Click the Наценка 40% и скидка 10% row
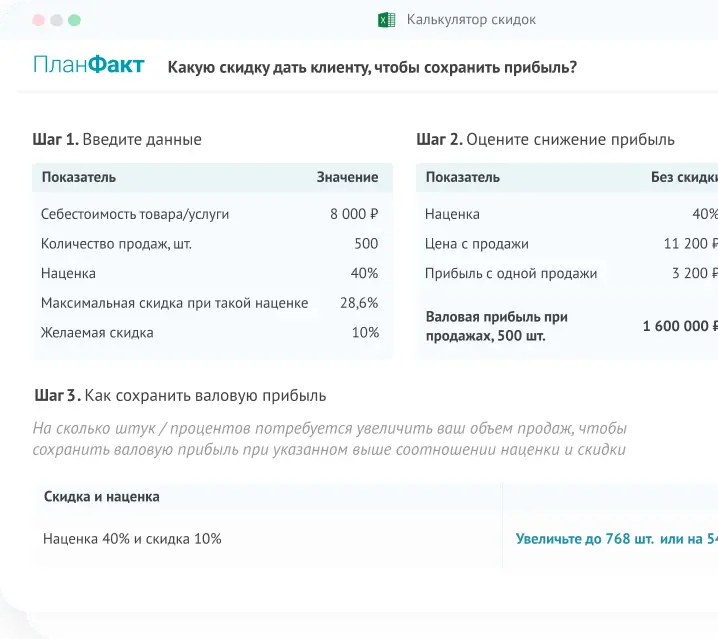This screenshot has width=718, height=639. (x=132, y=539)
